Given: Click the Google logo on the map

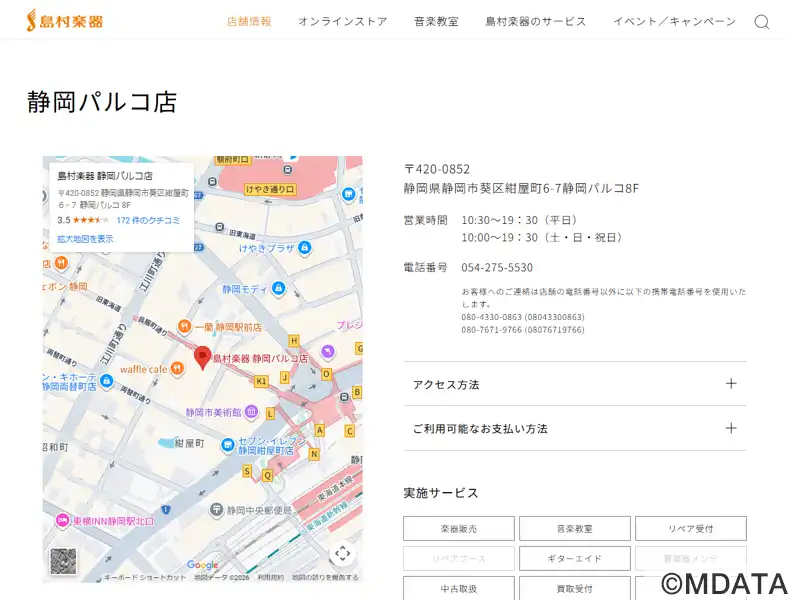Looking at the screenshot, I should pos(203,565).
